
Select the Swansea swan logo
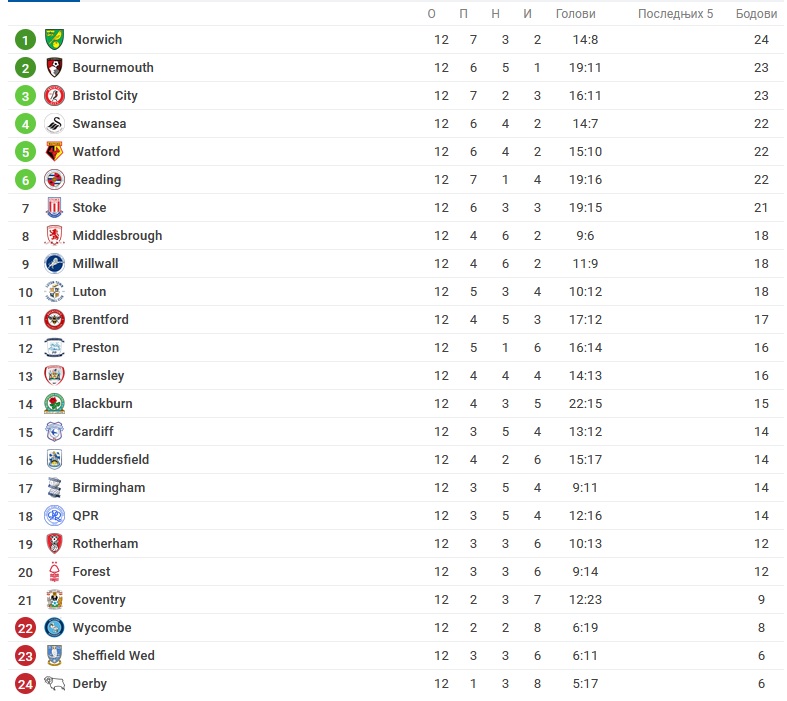pyautogui.click(x=54, y=124)
